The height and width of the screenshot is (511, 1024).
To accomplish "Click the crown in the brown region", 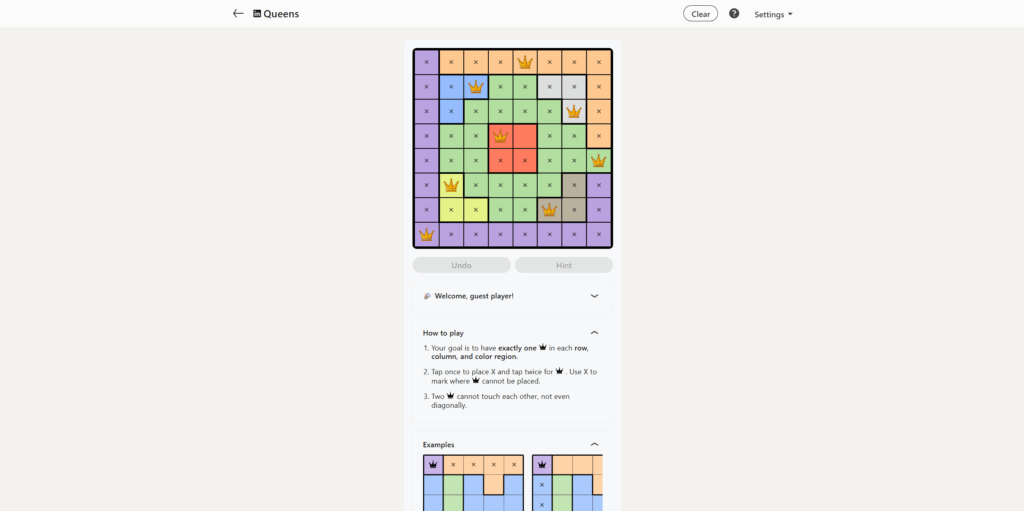I will (549, 210).
